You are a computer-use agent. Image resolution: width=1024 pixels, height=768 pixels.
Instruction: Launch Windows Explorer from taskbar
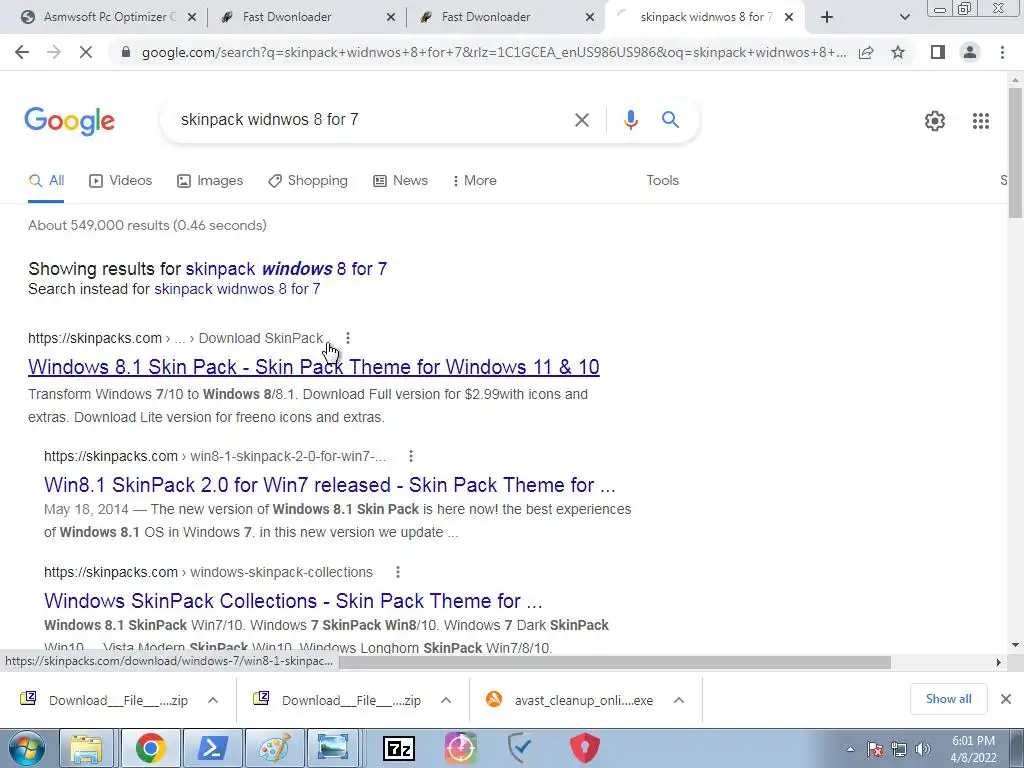(87, 748)
